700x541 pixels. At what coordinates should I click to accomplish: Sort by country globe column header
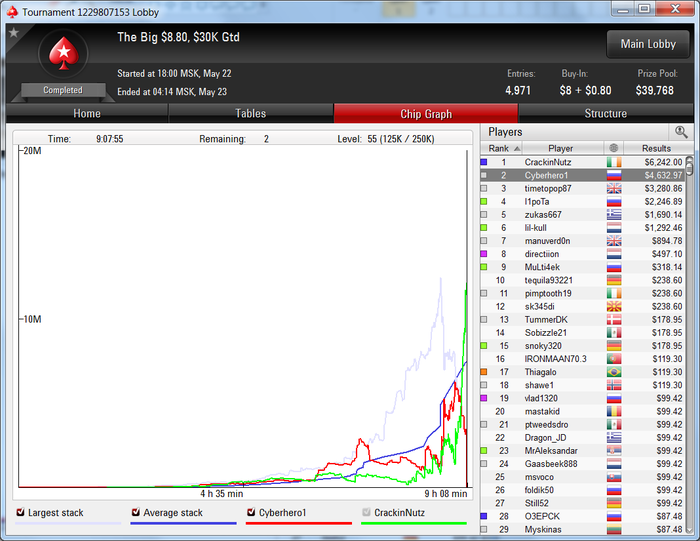point(614,148)
